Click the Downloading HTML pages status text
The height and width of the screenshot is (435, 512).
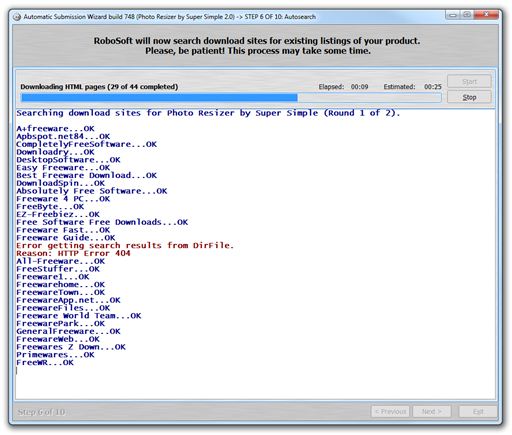point(99,87)
